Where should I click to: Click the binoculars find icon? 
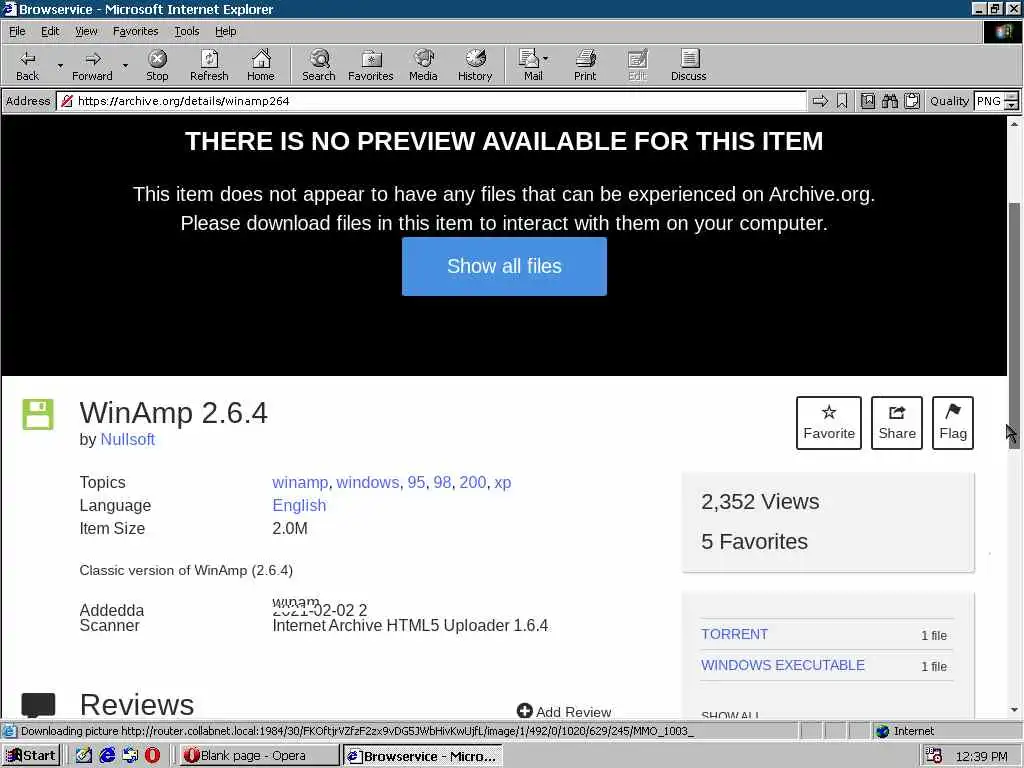[x=889, y=101]
